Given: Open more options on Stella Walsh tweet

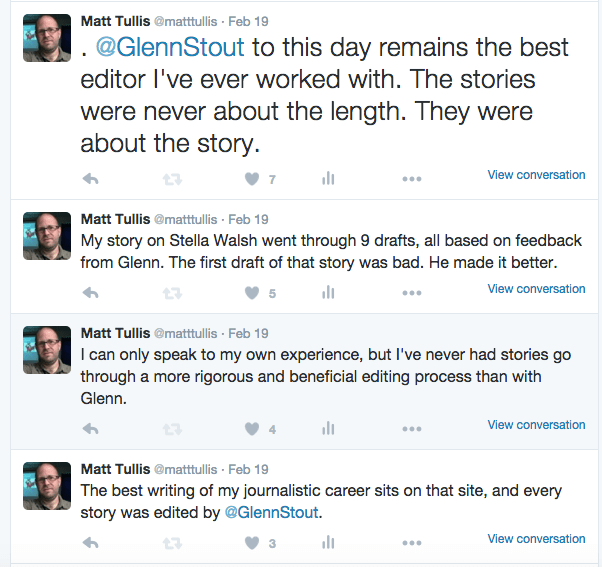Looking at the screenshot, I should tap(411, 293).
